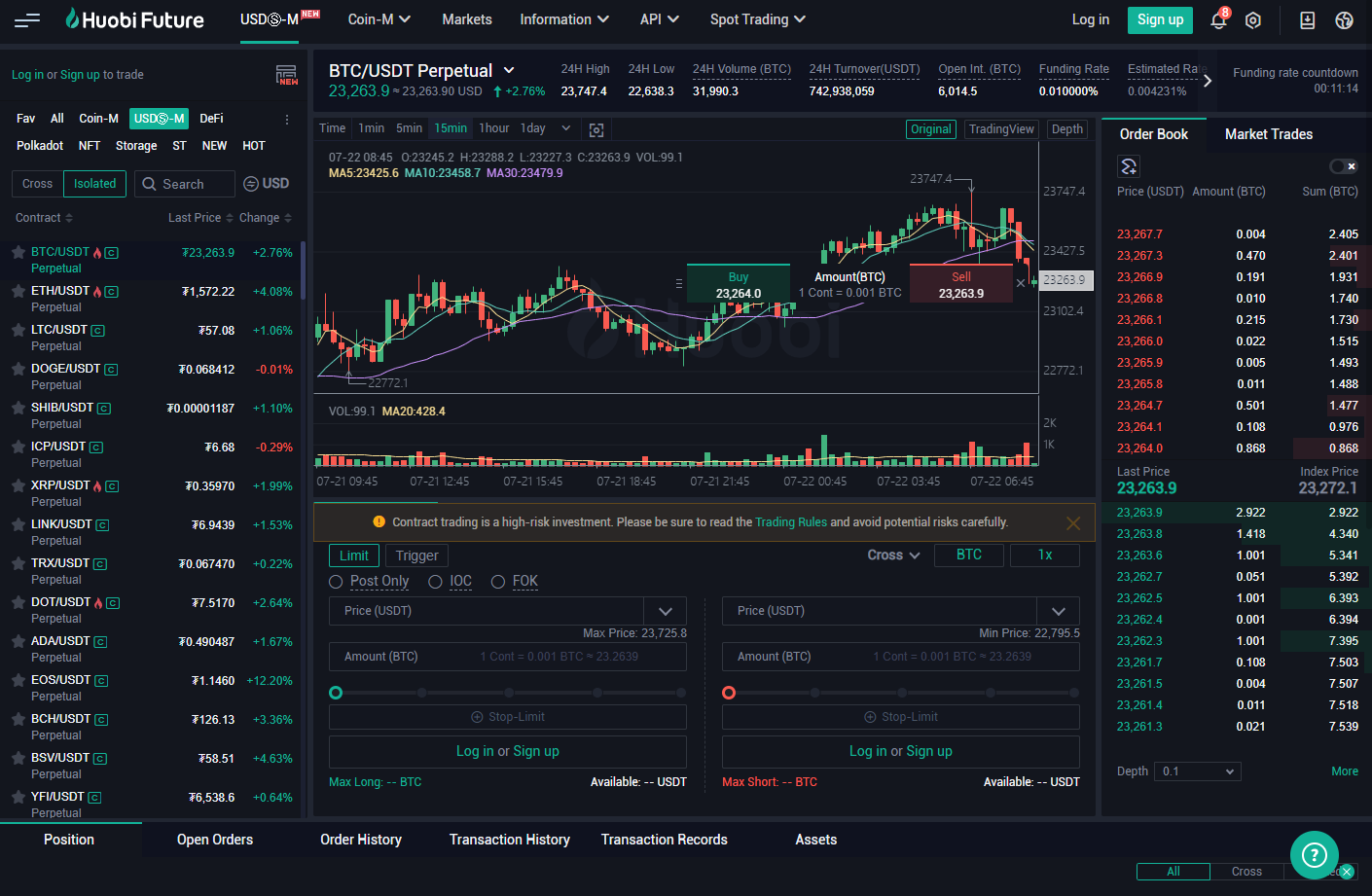Favorite ETH/USDT with its star
The height and width of the screenshot is (896, 1372).
click(18, 291)
